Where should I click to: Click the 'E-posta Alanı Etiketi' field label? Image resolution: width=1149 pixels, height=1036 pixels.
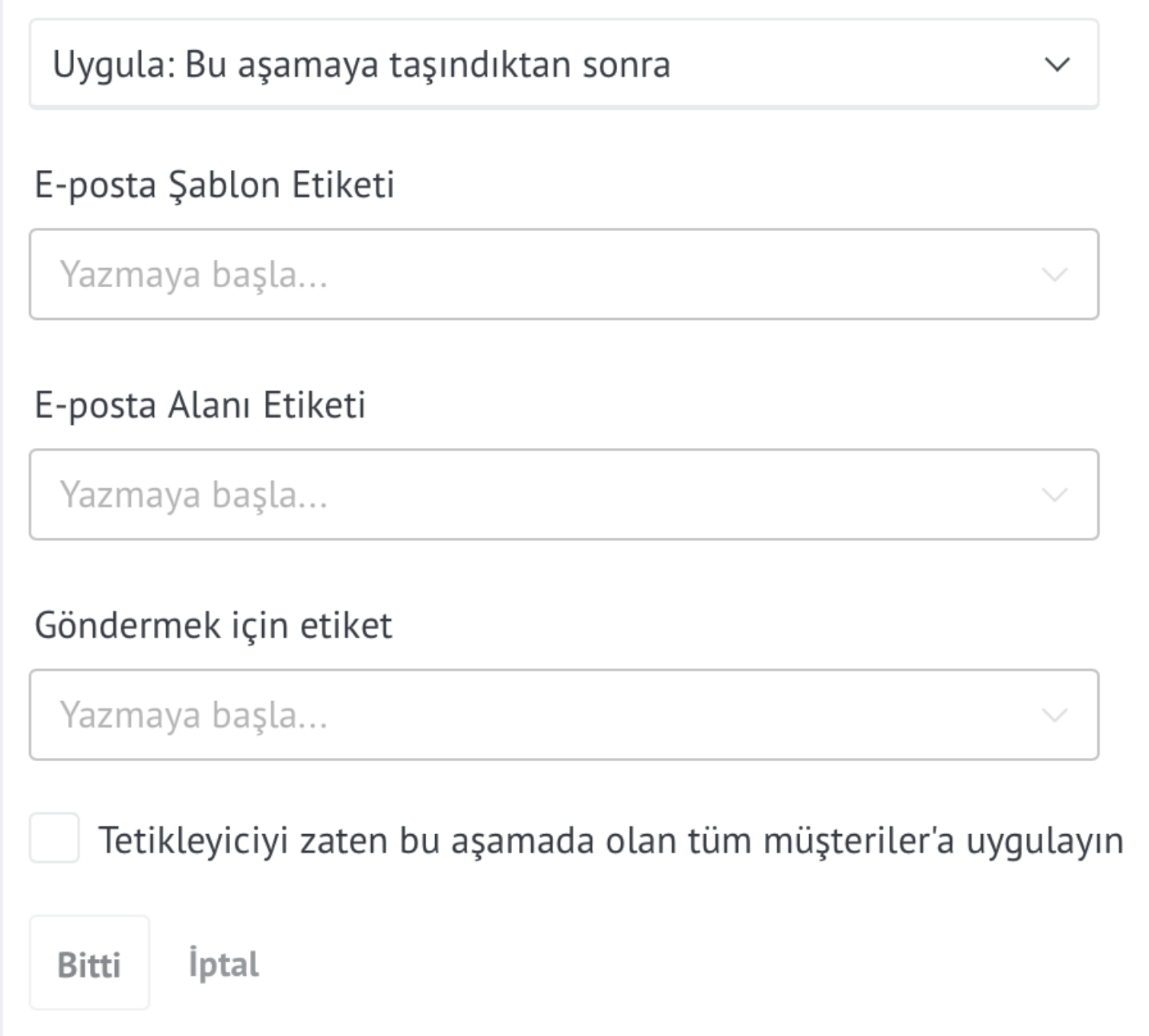[x=200, y=405]
